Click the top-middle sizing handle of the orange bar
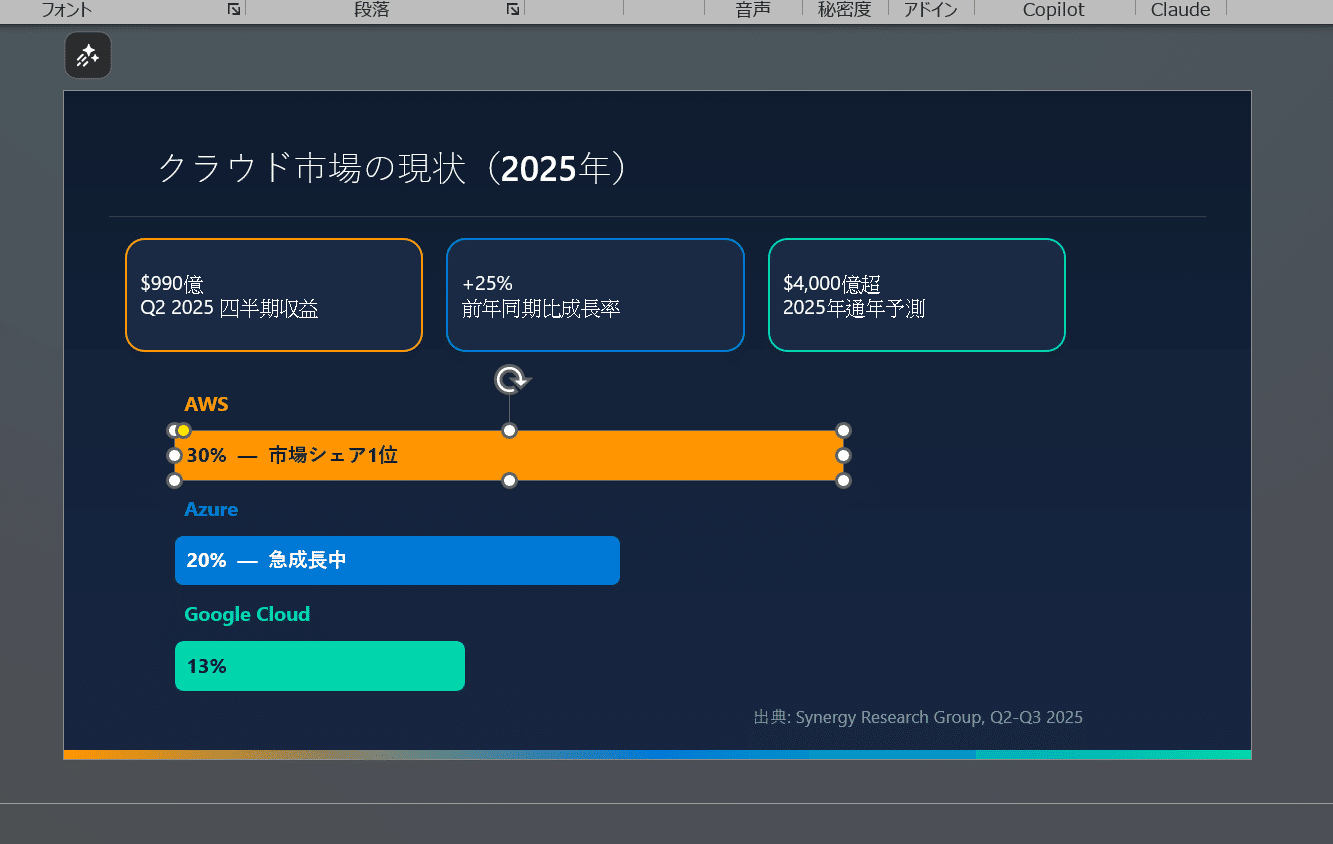 tap(509, 431)
